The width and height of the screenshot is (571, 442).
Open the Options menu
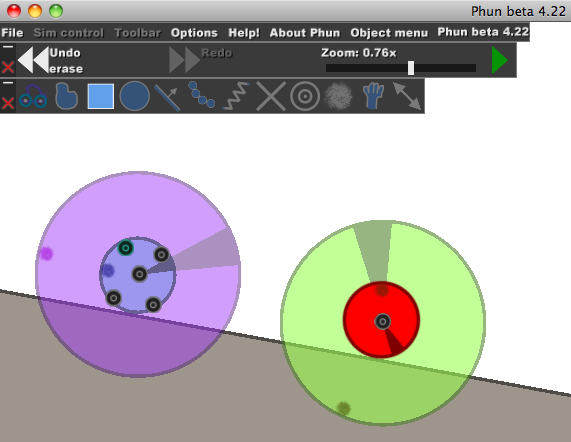pos(194,33)
